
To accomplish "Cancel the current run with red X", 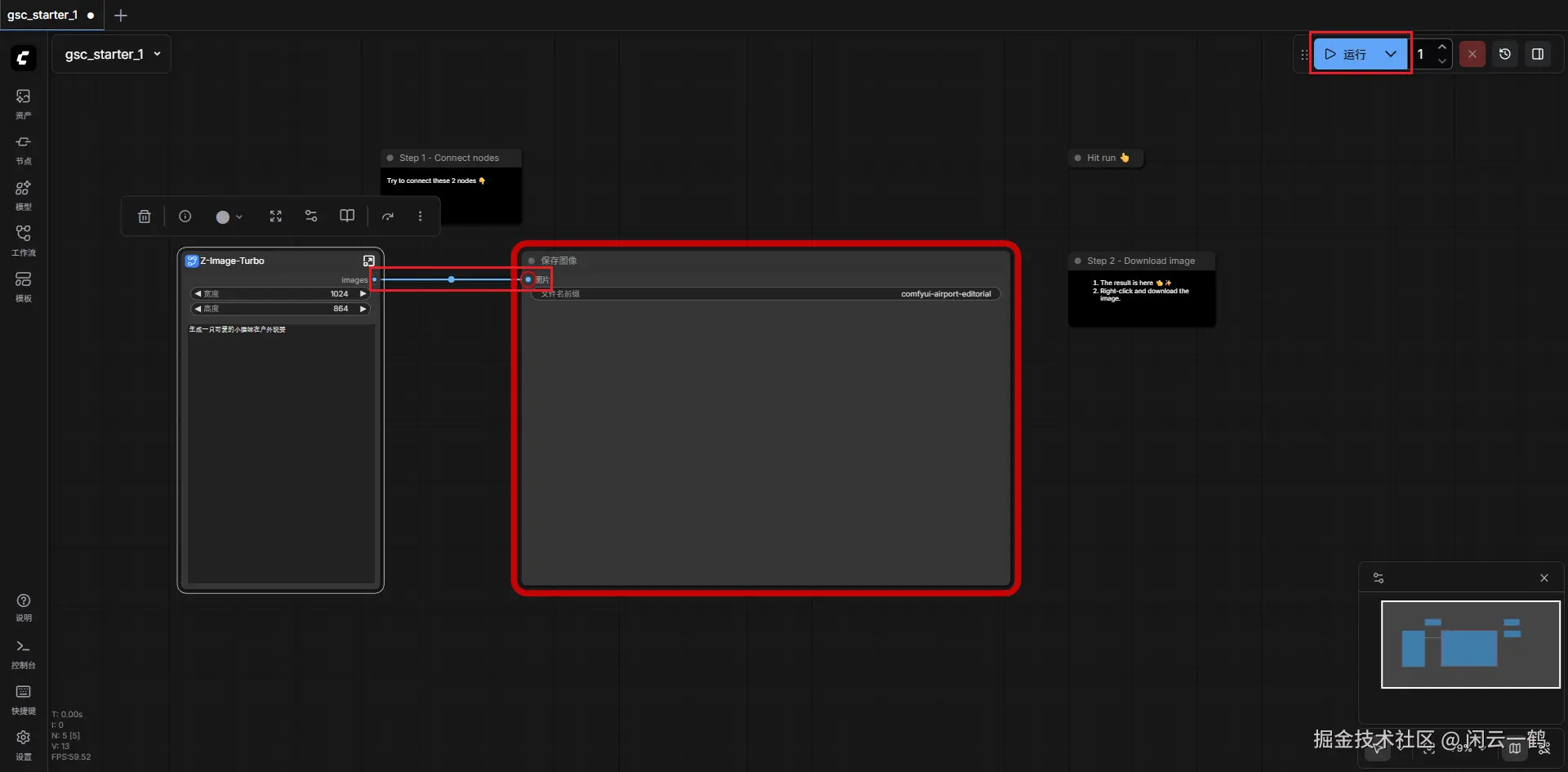I will [1472, 54].
